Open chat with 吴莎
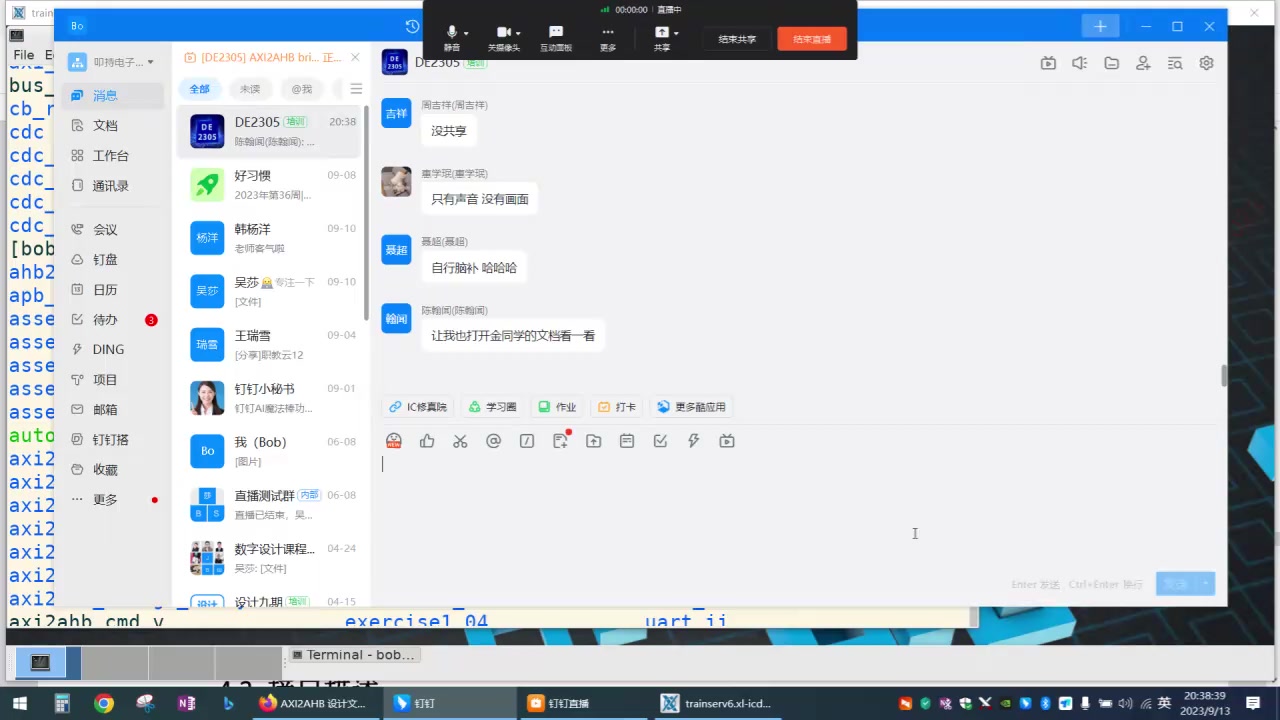This screenshot has width=1280, height=720. tap(268, 291)
